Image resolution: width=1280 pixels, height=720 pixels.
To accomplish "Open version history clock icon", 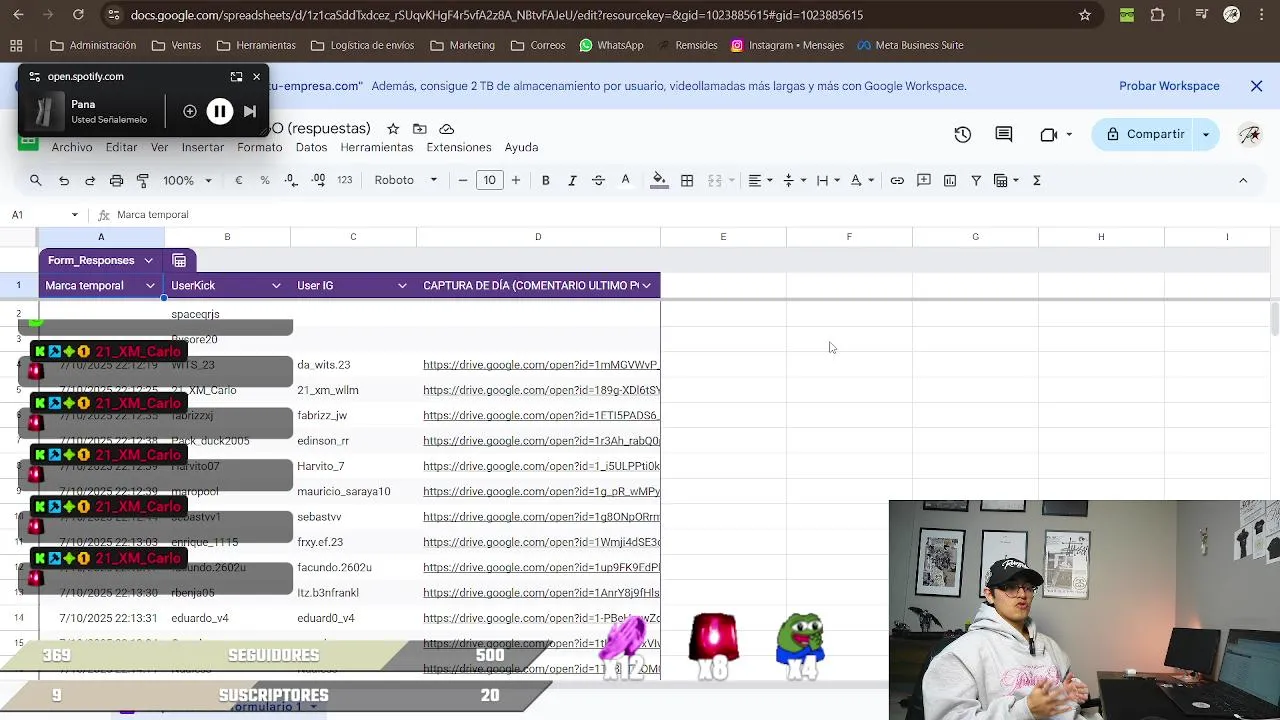I will pyautogui.click(x=963, y=134).
